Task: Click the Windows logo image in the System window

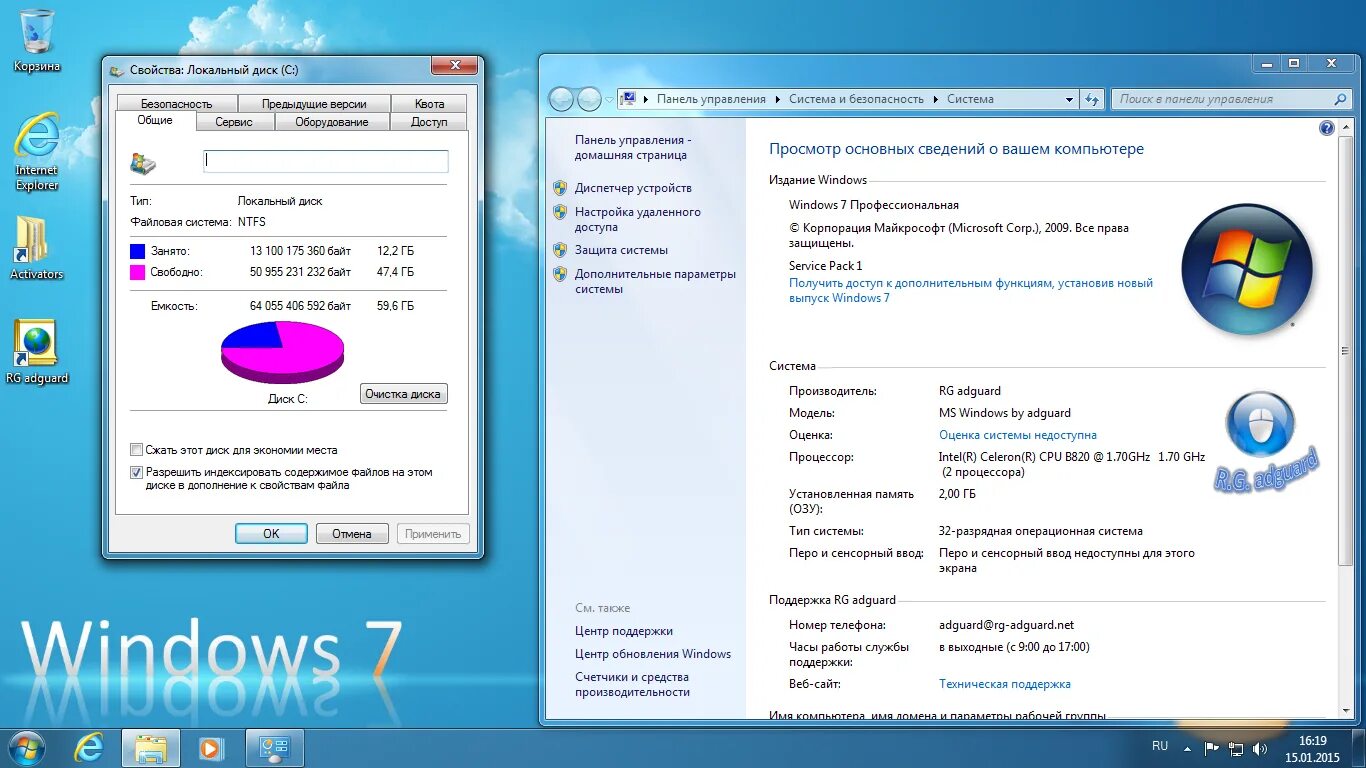Action: point(1246,270)
